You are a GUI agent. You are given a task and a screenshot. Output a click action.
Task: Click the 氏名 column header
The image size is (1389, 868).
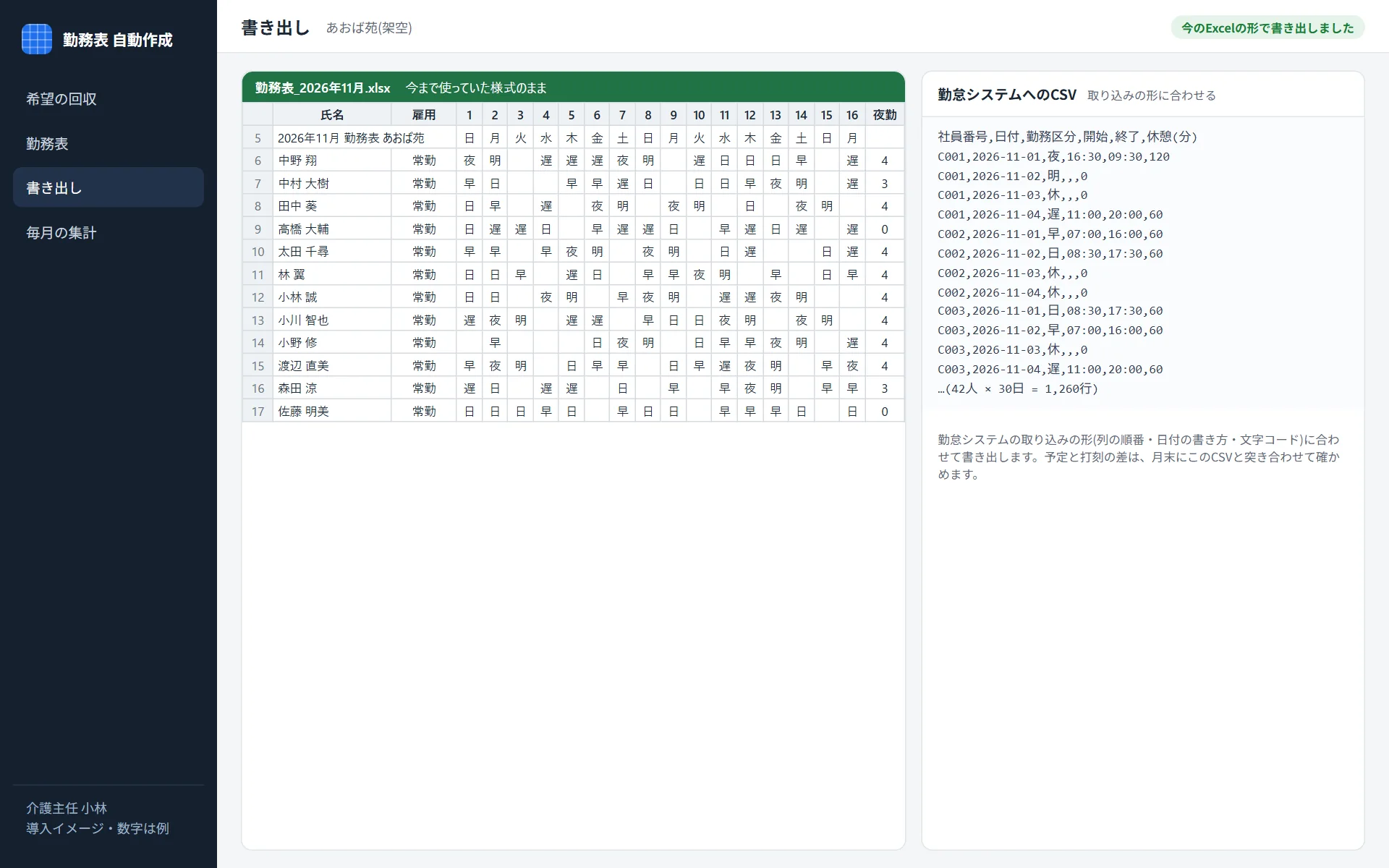pyautogui.click(x=332, y=114)
